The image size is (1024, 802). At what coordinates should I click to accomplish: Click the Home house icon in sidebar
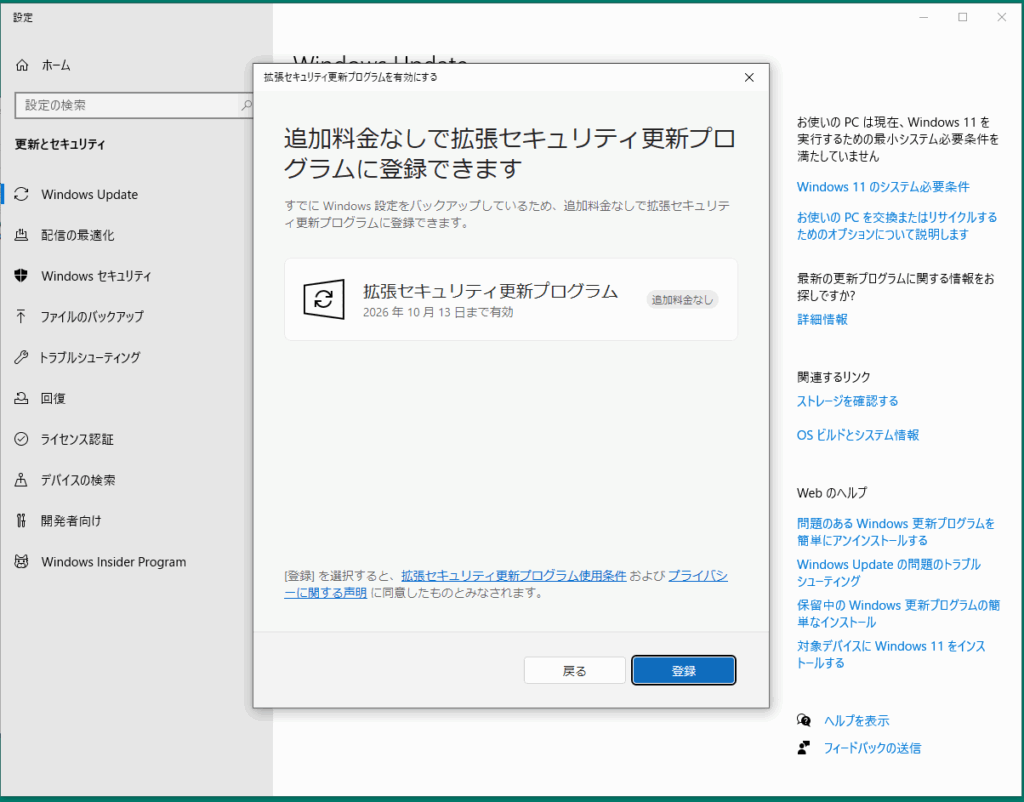click(x=22, y=65)
